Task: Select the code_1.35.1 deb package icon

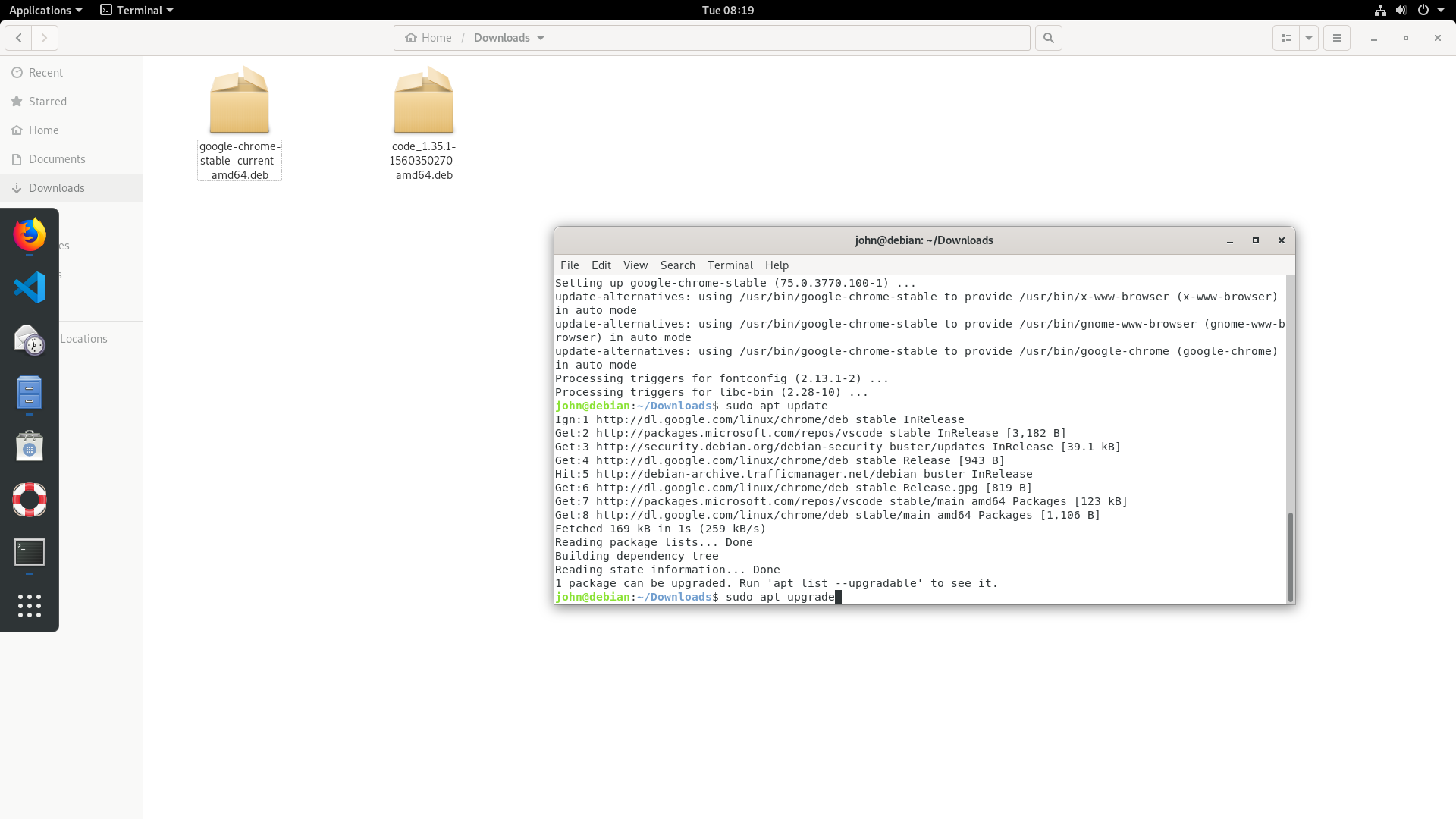Action: [x=424, y=101]
